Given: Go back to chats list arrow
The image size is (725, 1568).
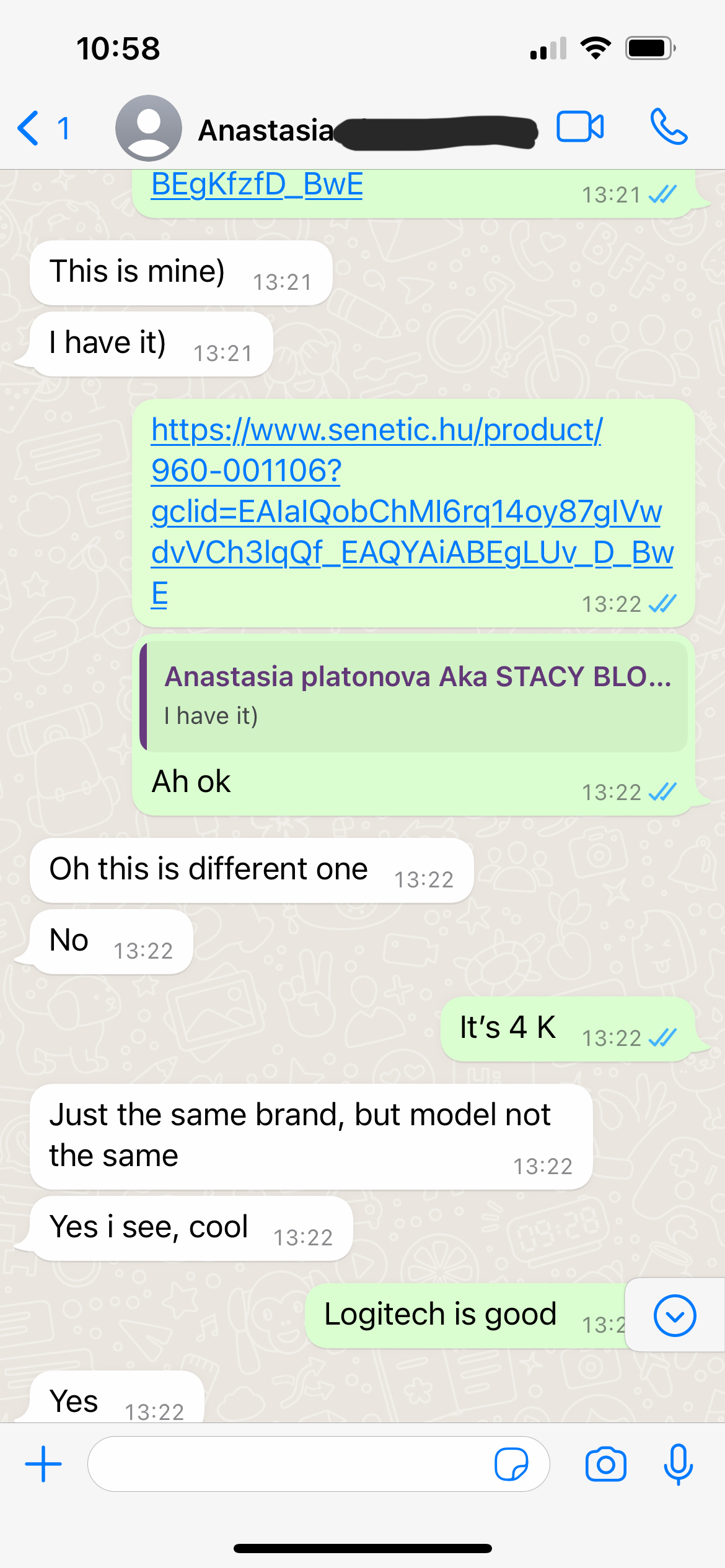Looking at the screenshot, I should 29,128.
